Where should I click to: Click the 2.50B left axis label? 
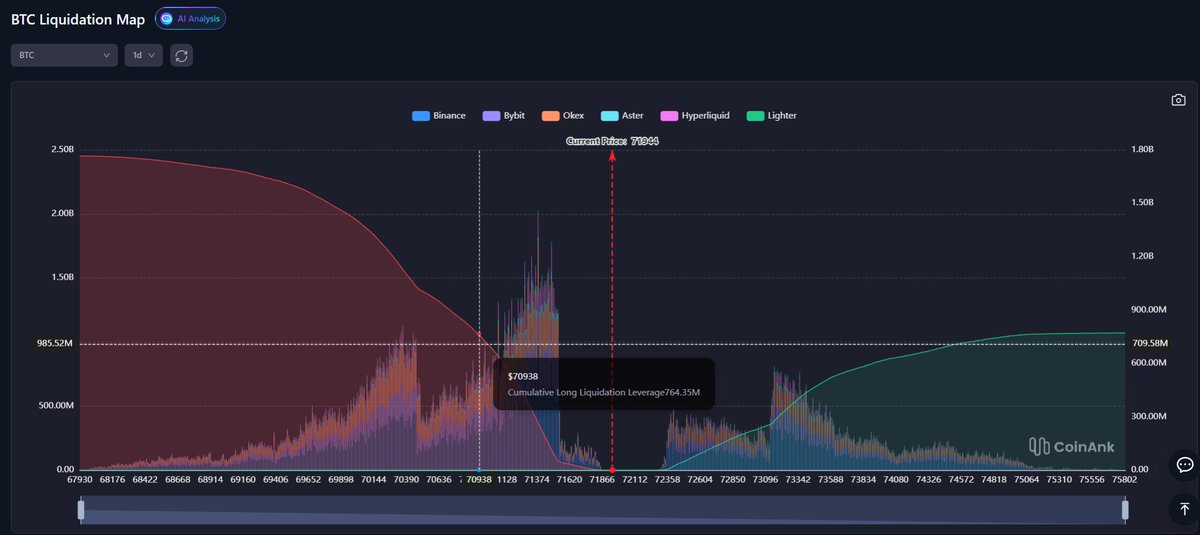tap(62, 150)
